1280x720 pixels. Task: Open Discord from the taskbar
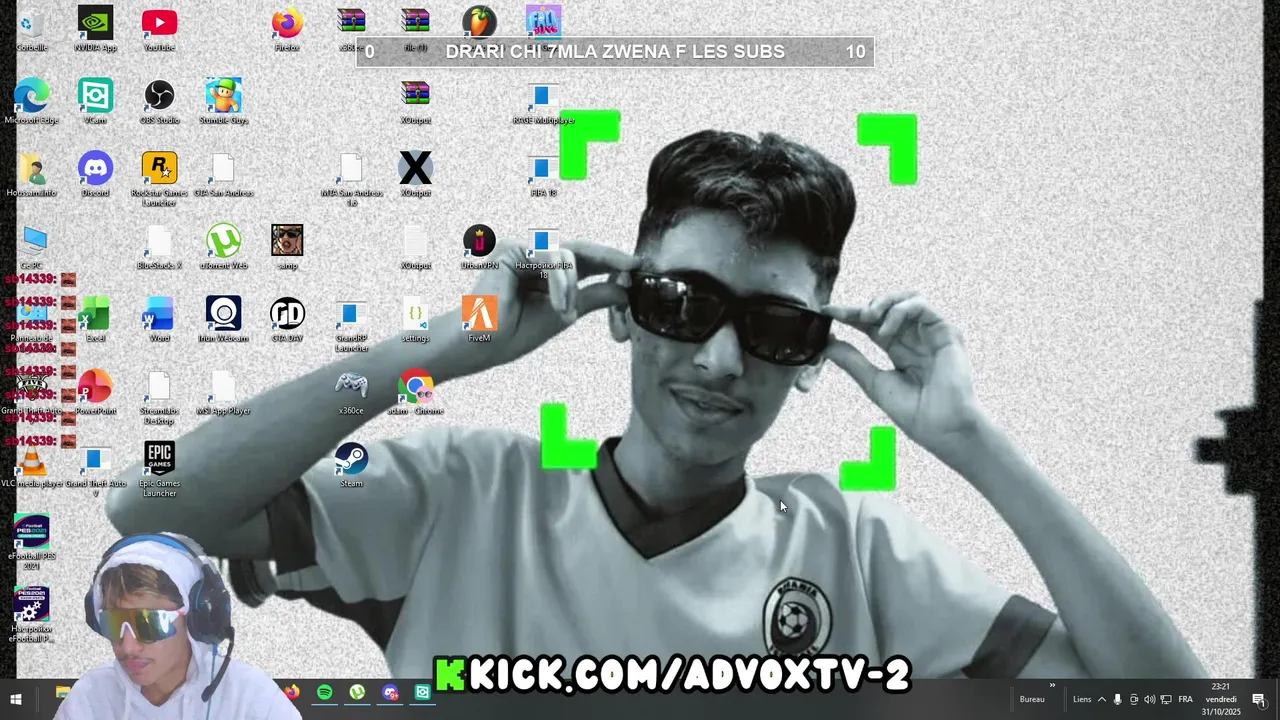(x=390, y=693)
